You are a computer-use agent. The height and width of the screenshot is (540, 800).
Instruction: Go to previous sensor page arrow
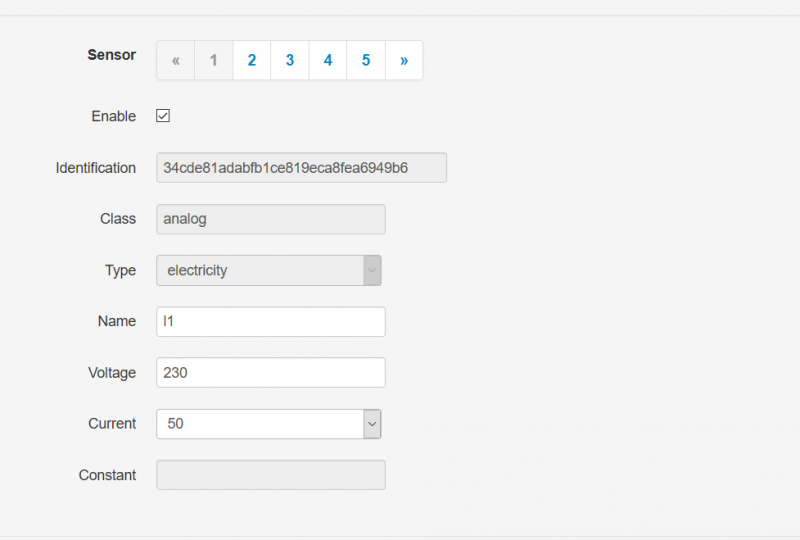175,60
